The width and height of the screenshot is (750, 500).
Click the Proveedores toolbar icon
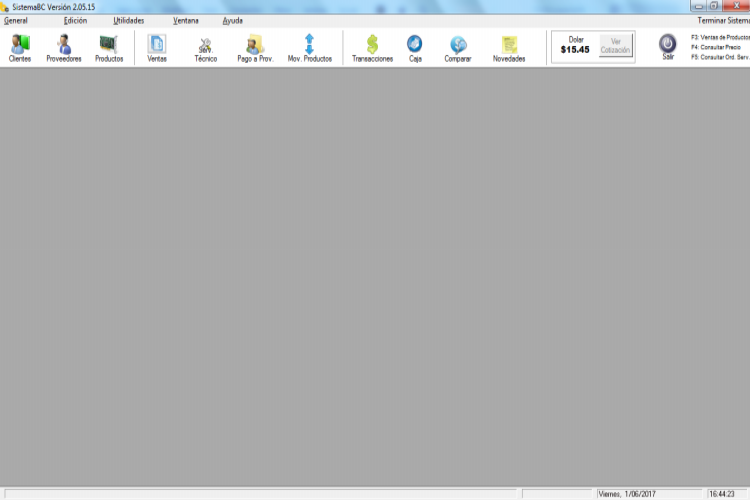(x=64, y=45)
